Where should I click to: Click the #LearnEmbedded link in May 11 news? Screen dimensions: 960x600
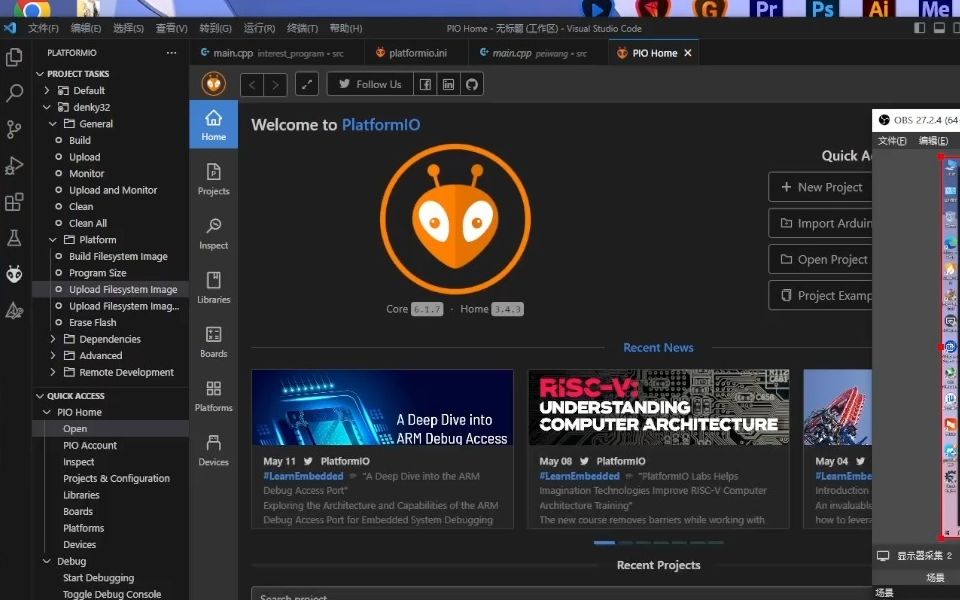click(303, 476)
